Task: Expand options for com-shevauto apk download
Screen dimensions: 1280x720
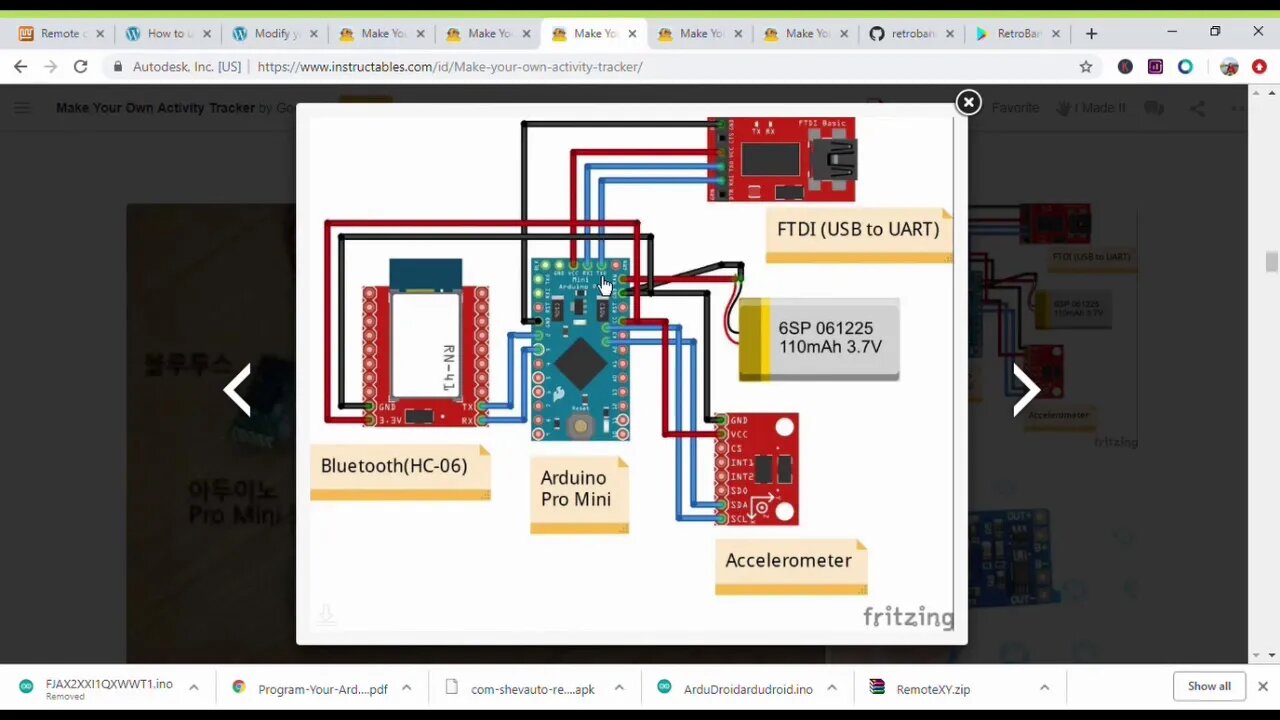Action: pyautogui.click(x=619, y=688)
